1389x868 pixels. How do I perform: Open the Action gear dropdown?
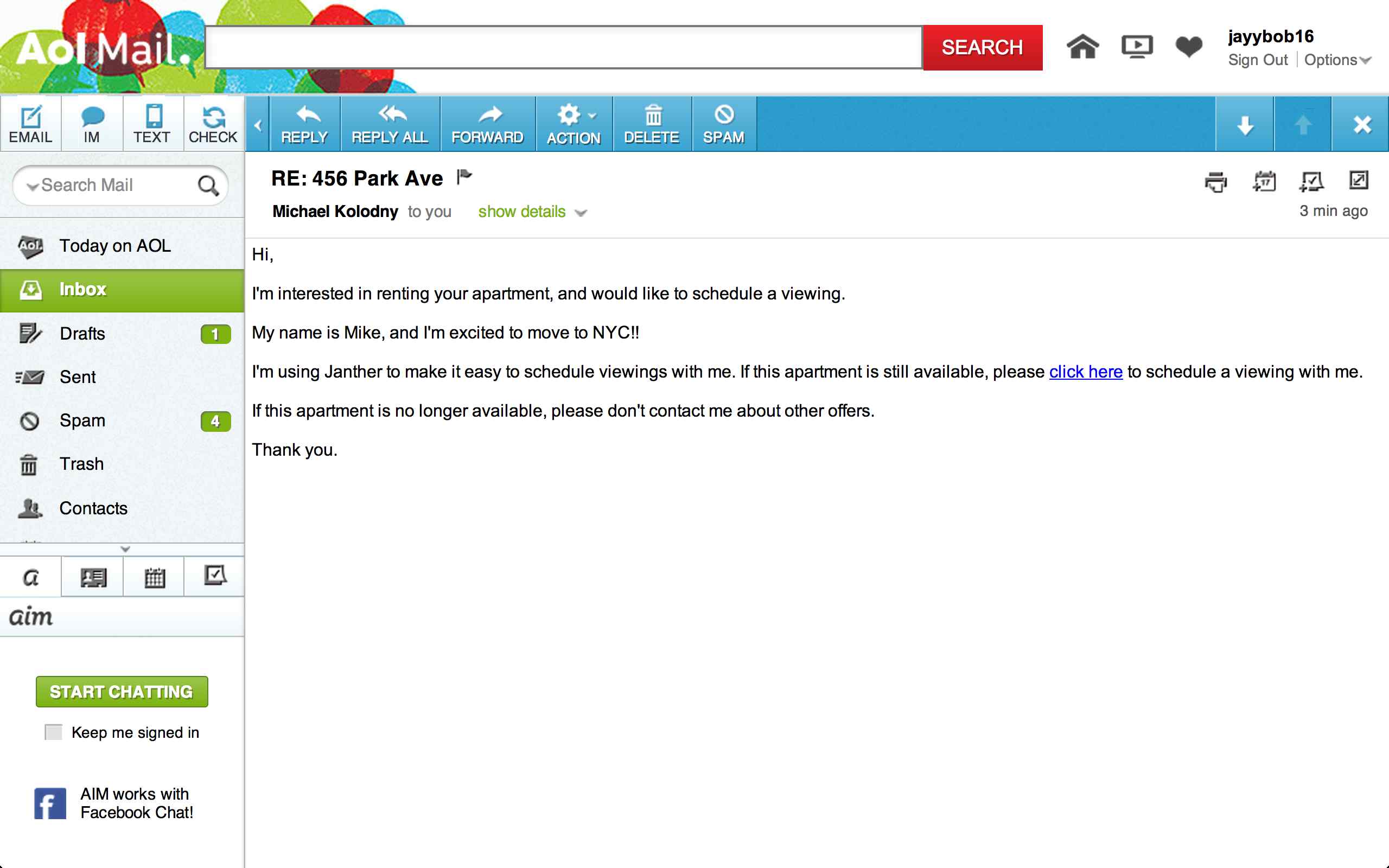pyautogui.click(x=574, y=124)
